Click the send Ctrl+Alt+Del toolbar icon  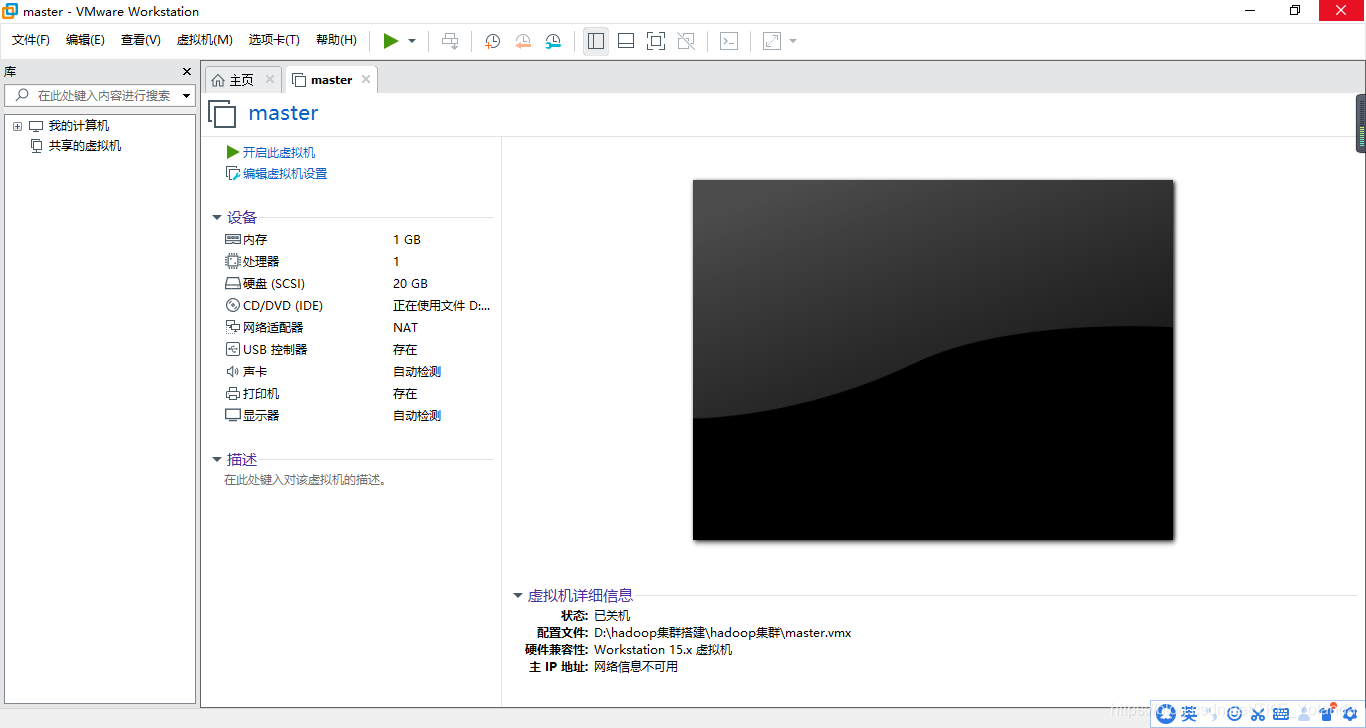coord(450,41)
